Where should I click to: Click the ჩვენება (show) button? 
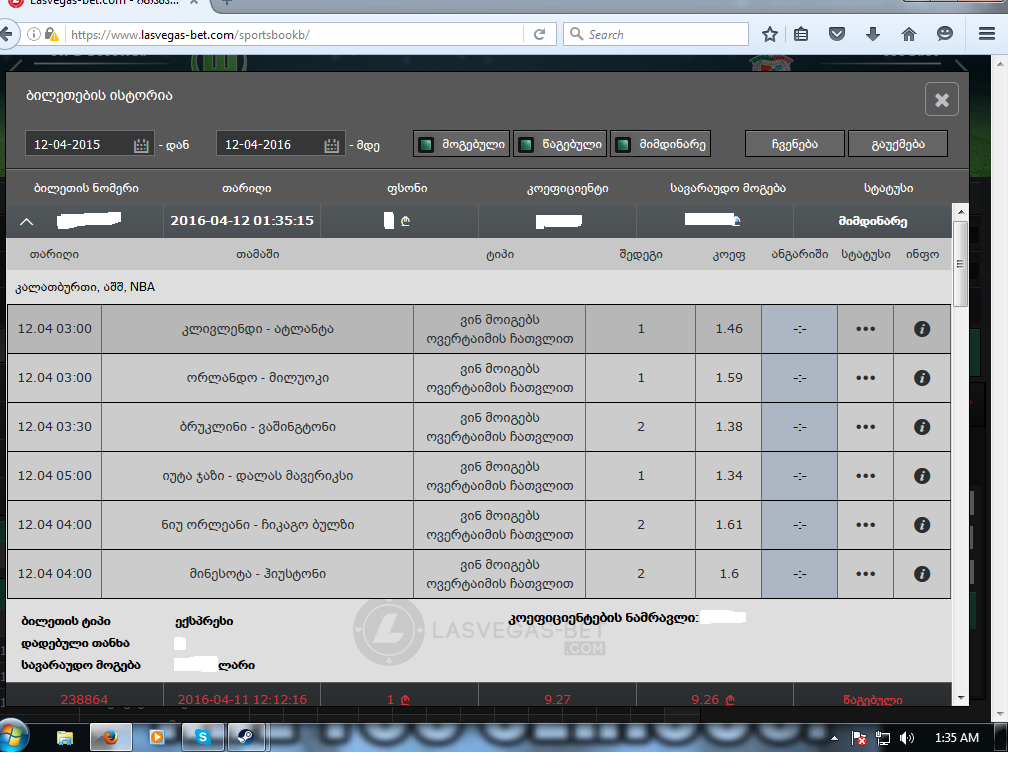click(795, 144)
